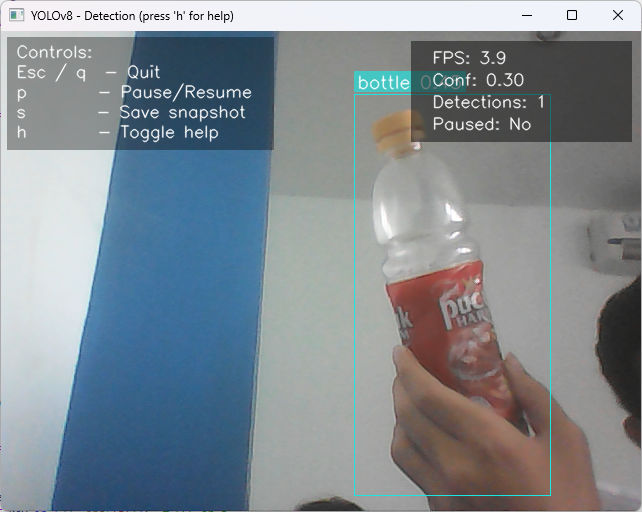
Task: Click the window title 'YOLOv8 - Detection'
Action: (x=83, y=16)
